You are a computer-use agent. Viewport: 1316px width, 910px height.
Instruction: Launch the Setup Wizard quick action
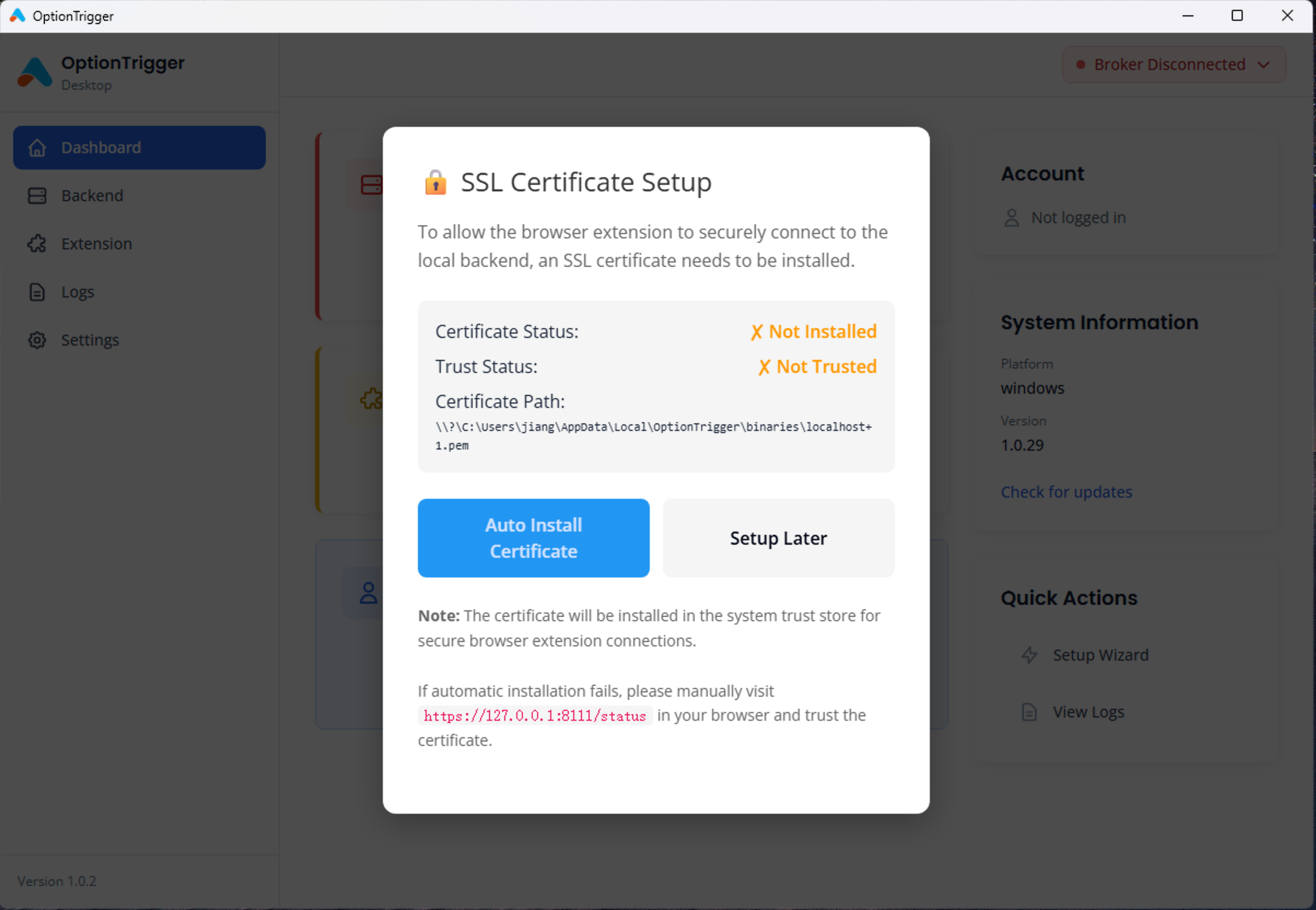(1100, 655)
